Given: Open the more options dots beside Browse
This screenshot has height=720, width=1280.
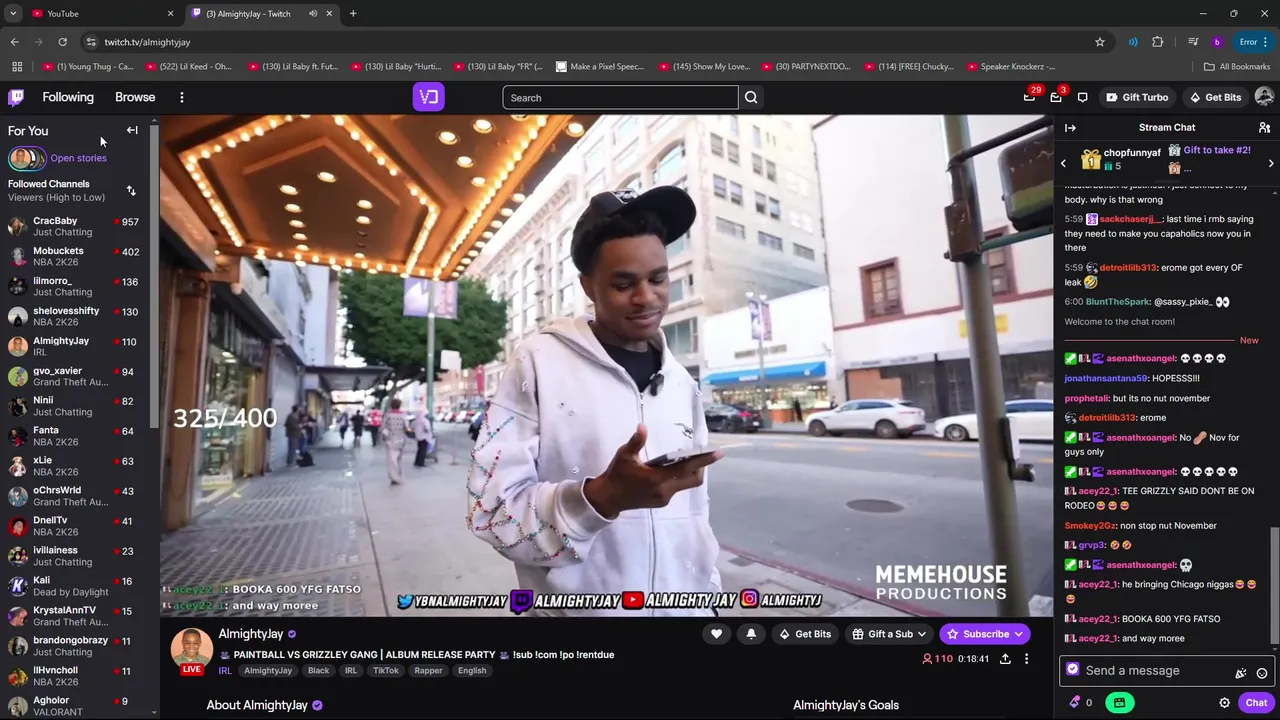Looking at the screenshot, I should pos(182,97).
